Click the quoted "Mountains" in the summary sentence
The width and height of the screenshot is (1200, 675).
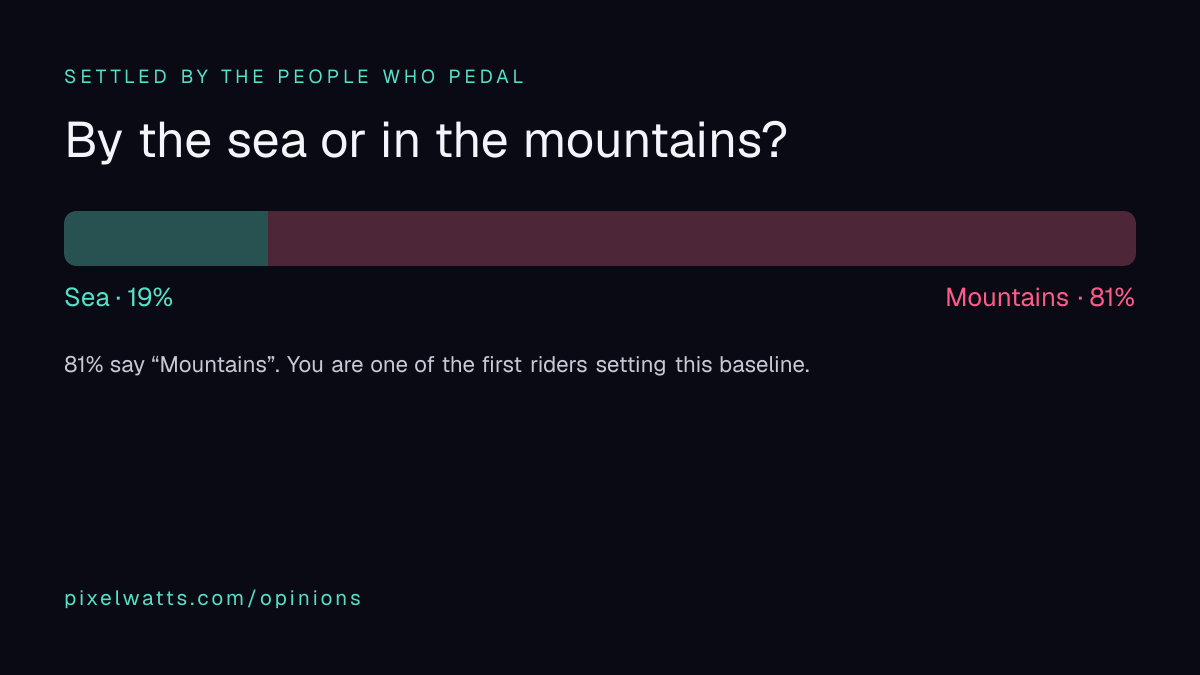tap(216, 364)
